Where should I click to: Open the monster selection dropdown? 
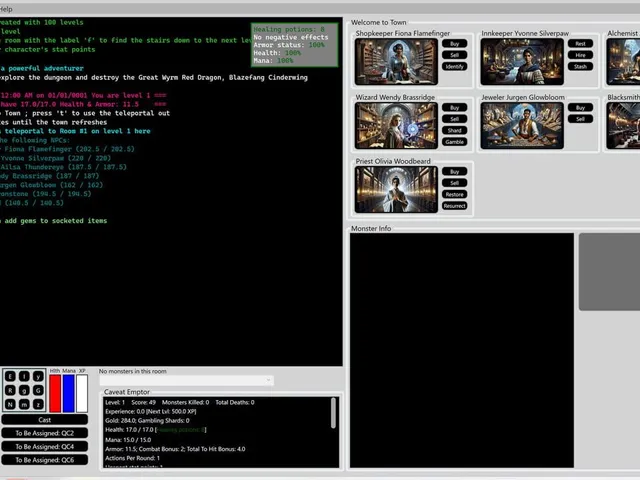186,380
